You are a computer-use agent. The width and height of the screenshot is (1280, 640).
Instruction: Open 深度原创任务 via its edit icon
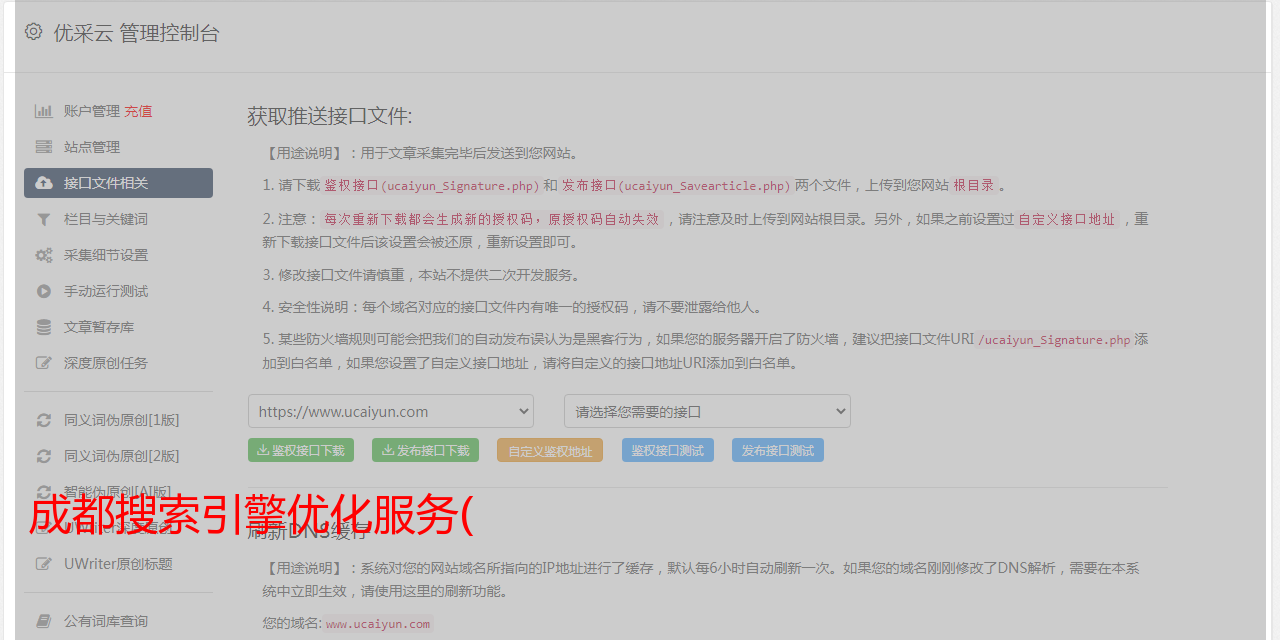click(x=44, y=363)
